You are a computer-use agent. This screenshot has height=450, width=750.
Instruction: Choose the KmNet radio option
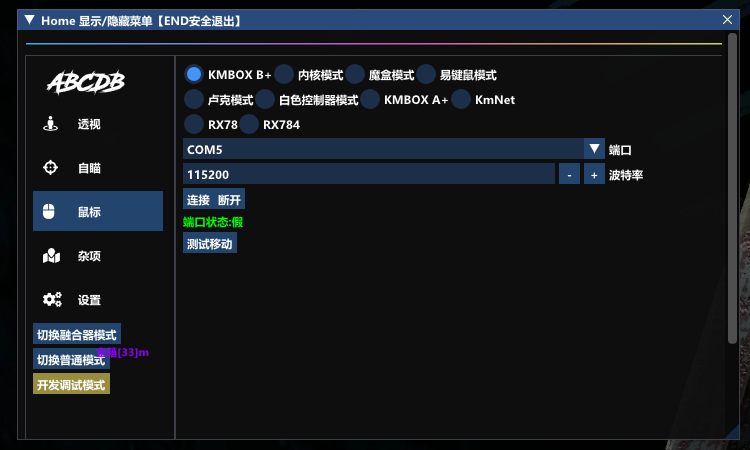461,99
